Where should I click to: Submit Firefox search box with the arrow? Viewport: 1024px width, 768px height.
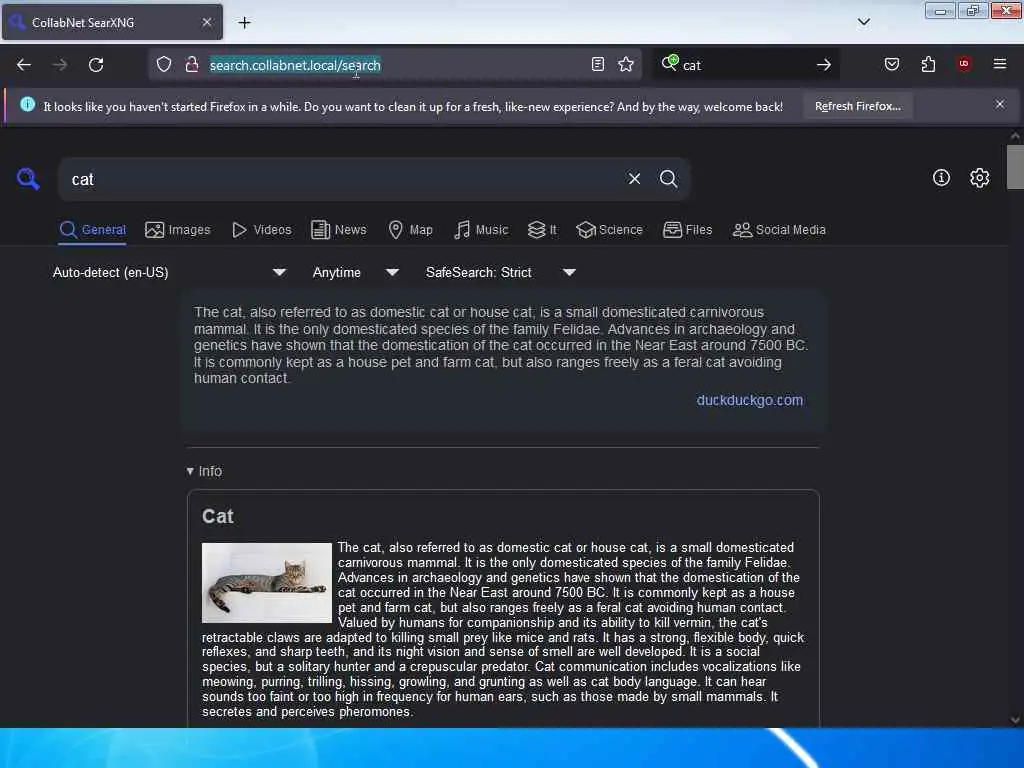point(824,64)
